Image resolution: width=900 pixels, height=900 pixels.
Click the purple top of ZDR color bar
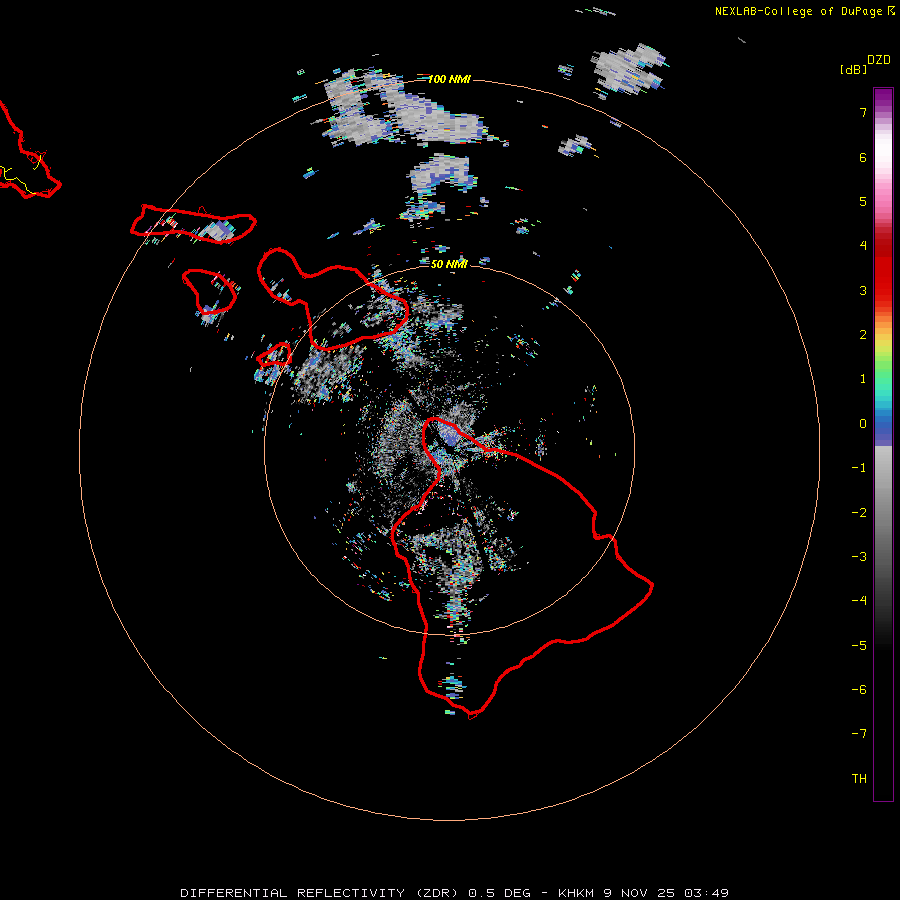883,98
